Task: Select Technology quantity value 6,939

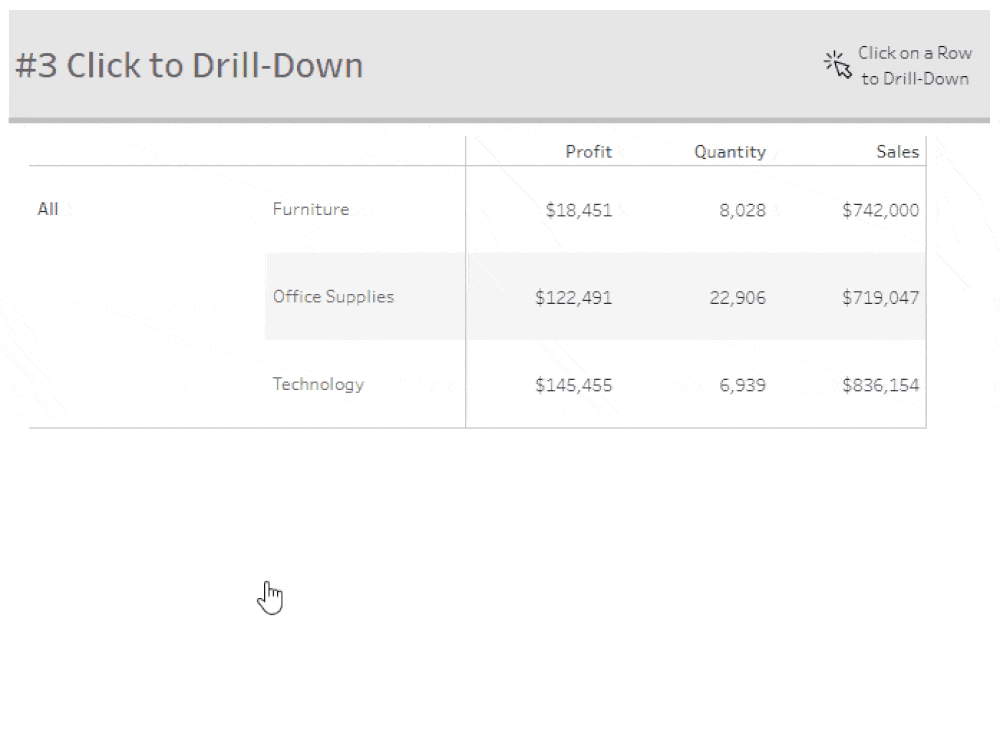Action: pos(742,385)
